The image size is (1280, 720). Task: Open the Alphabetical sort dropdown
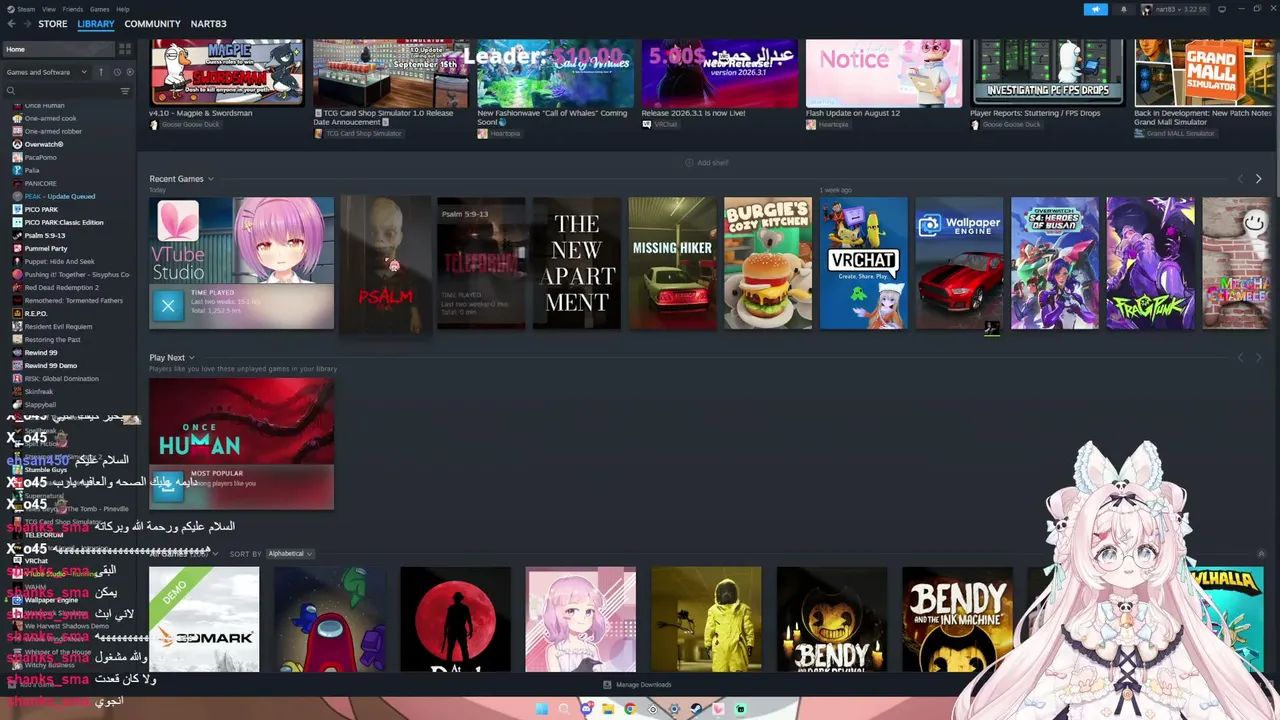pyautogui.click(x=290, y=553)
